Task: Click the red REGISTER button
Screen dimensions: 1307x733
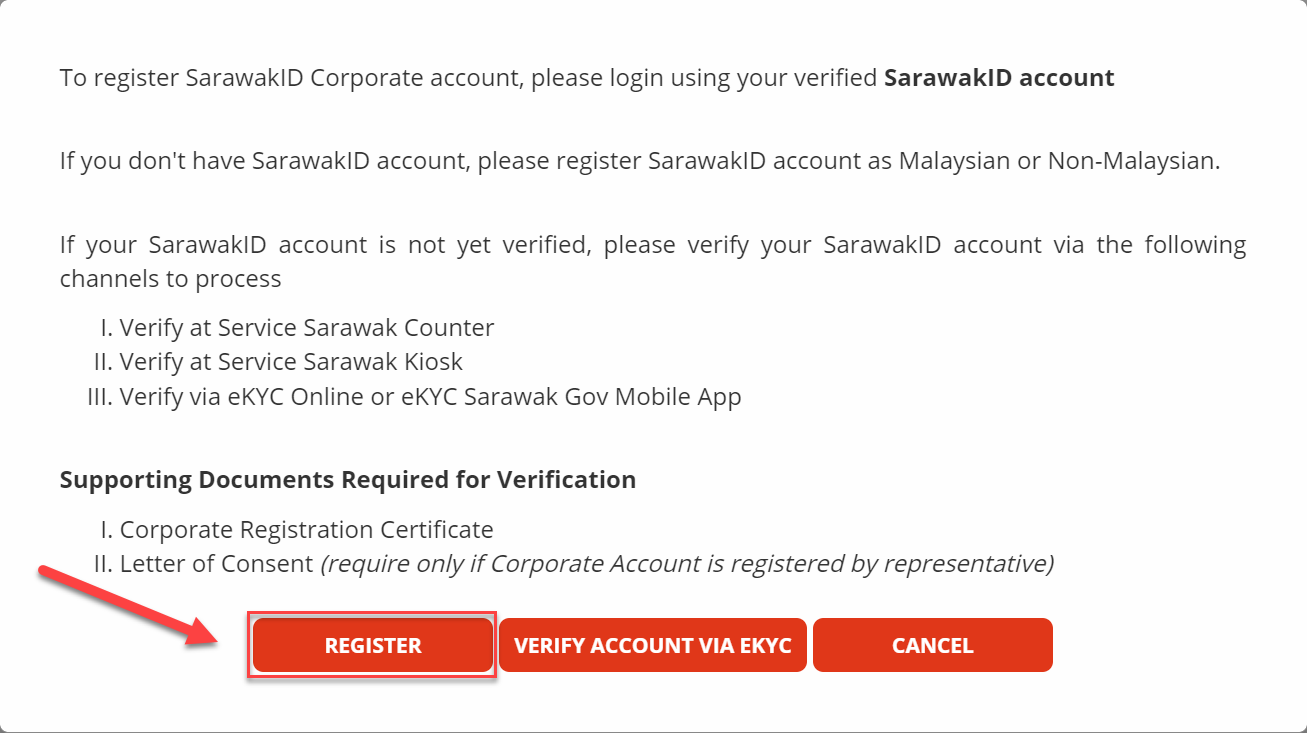Action: click(x=372, y=645)
